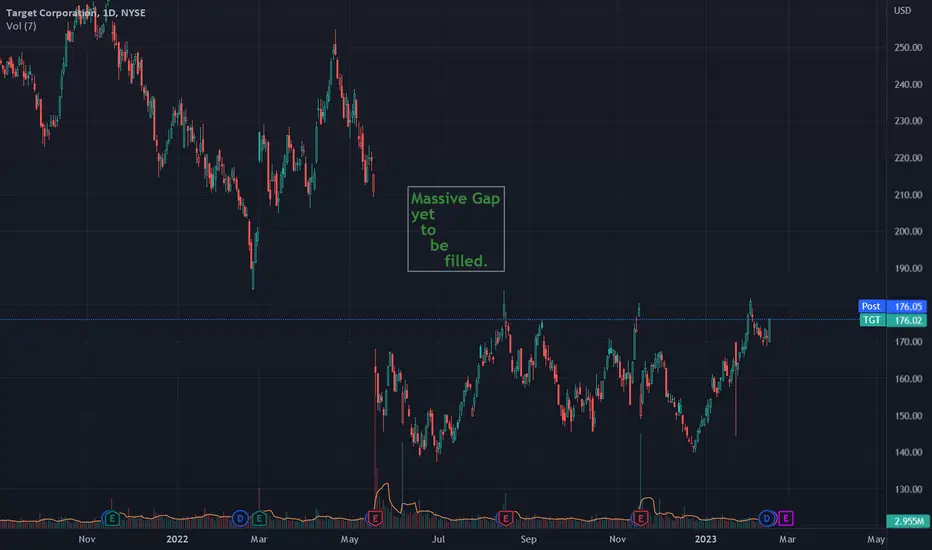Image resolution: width=932 pixels, height=550 pixels.
Task: Open the red earnings marker near May 2022
Action: 375,518
